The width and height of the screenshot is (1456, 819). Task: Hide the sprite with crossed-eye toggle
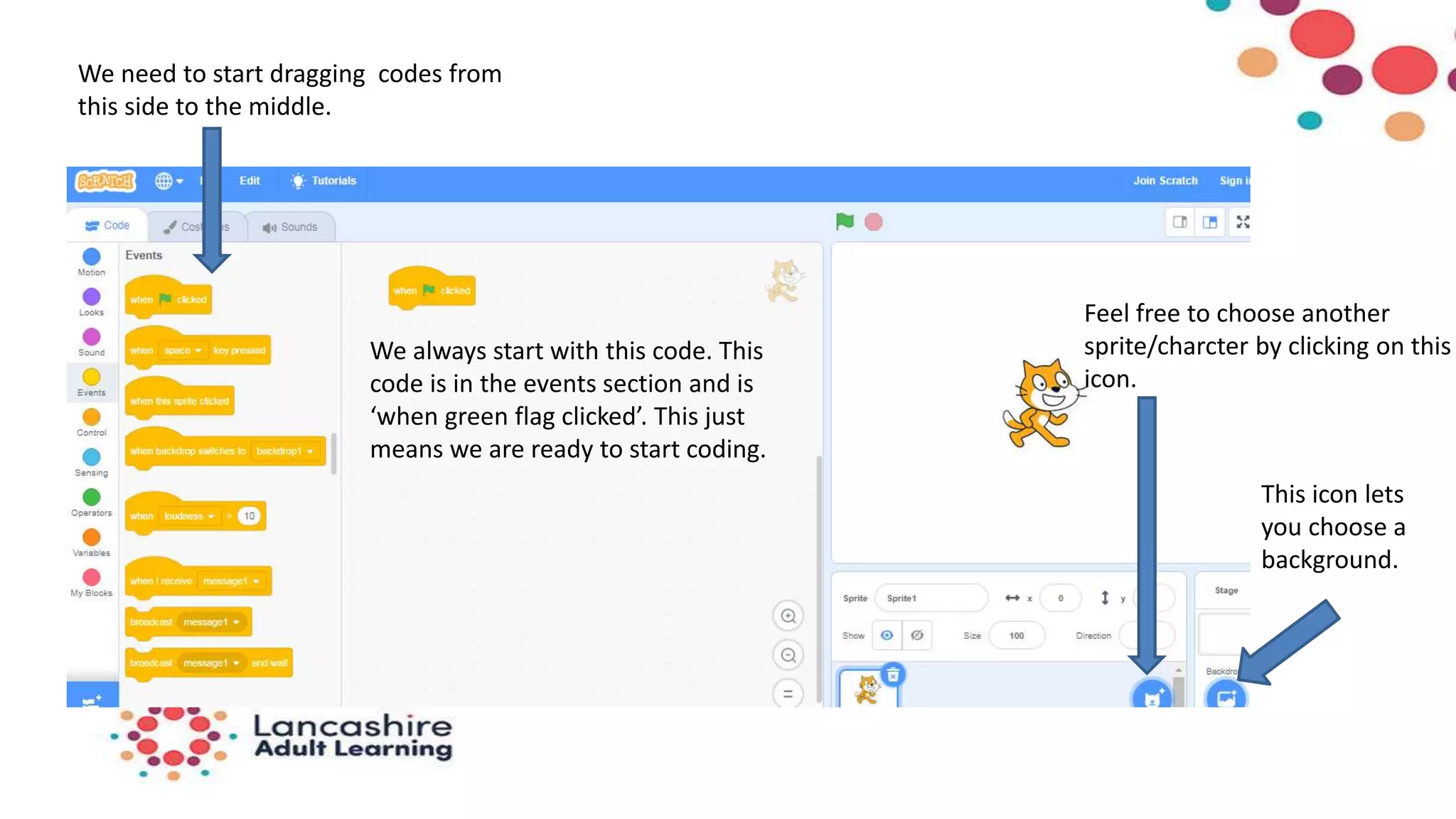(917, 635)
